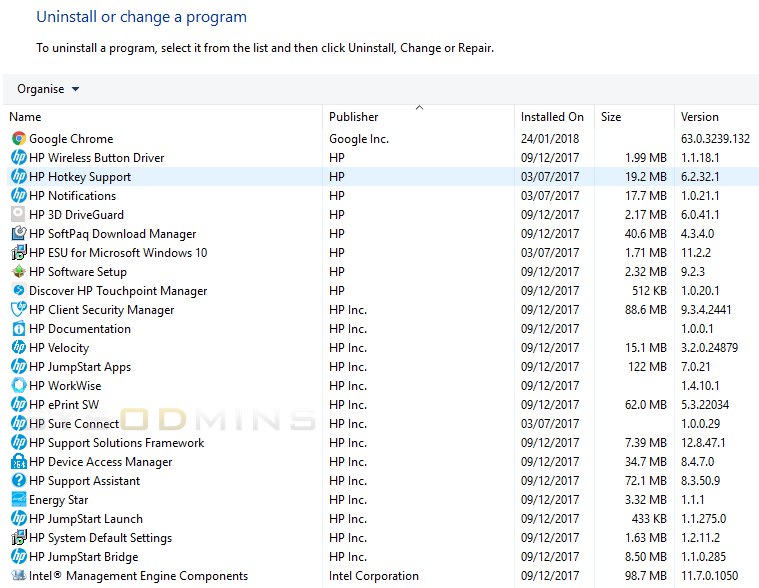The height and width of the screenshot is (588, 759).
Task: Select HP ESU for Microsoft Windows 10
Action: (x=118, y=253)
